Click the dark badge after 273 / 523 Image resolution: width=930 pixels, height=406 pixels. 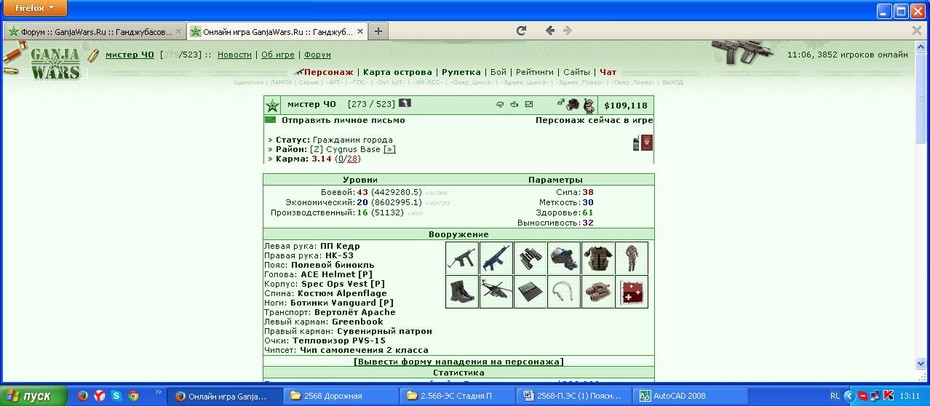coord(405,103)
